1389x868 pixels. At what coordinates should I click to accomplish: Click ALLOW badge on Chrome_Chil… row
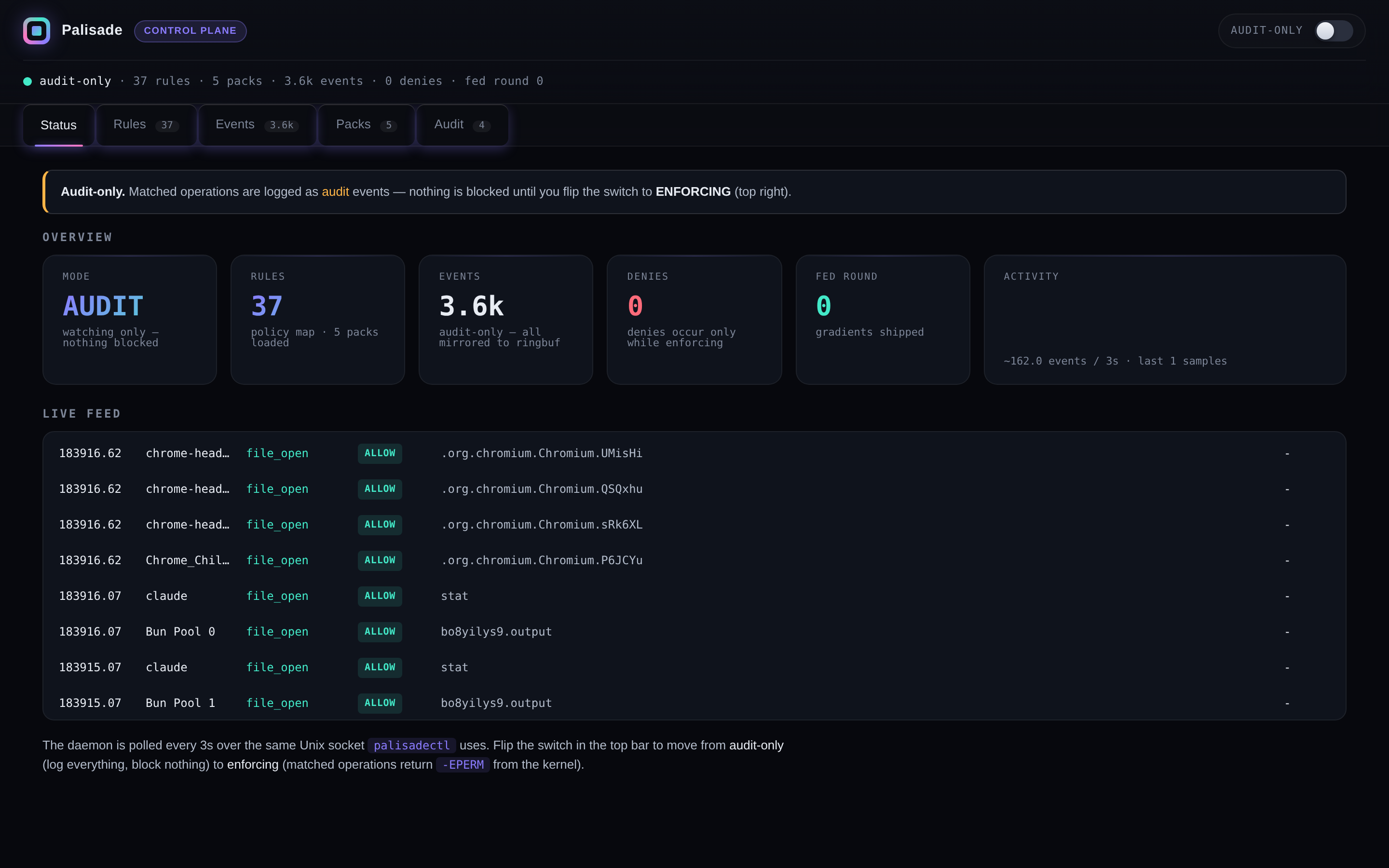(380, 560)
